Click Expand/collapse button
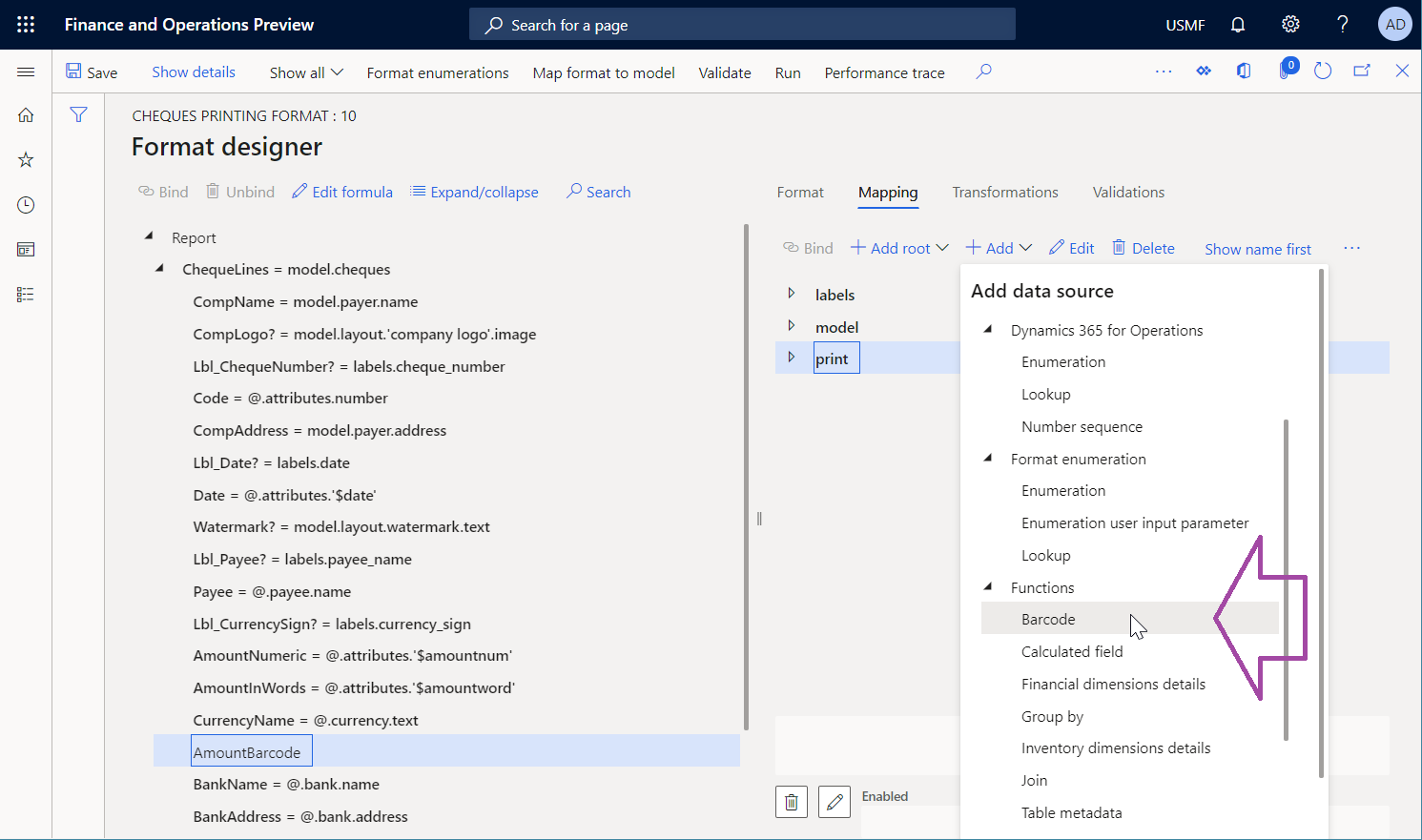The image size is (1422, 840). pos(474,192)
